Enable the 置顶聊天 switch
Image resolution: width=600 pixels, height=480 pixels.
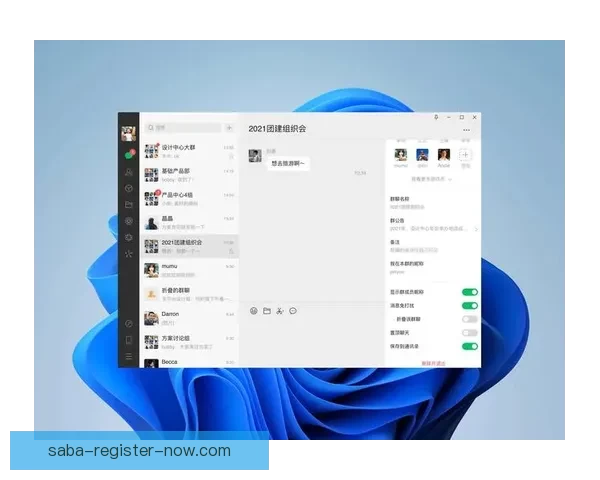(469, 332)
